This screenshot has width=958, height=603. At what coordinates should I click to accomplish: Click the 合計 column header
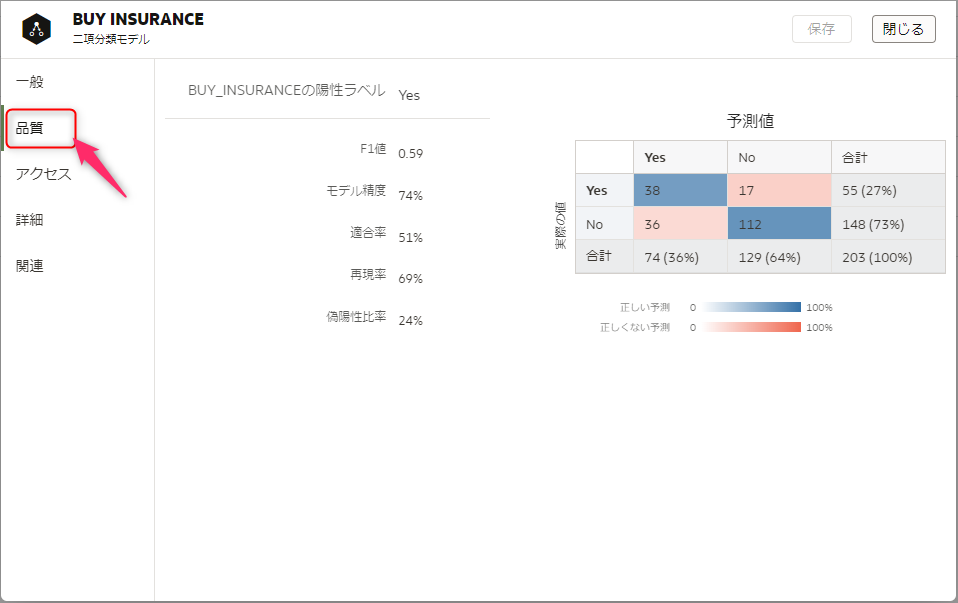coord(888,157)
